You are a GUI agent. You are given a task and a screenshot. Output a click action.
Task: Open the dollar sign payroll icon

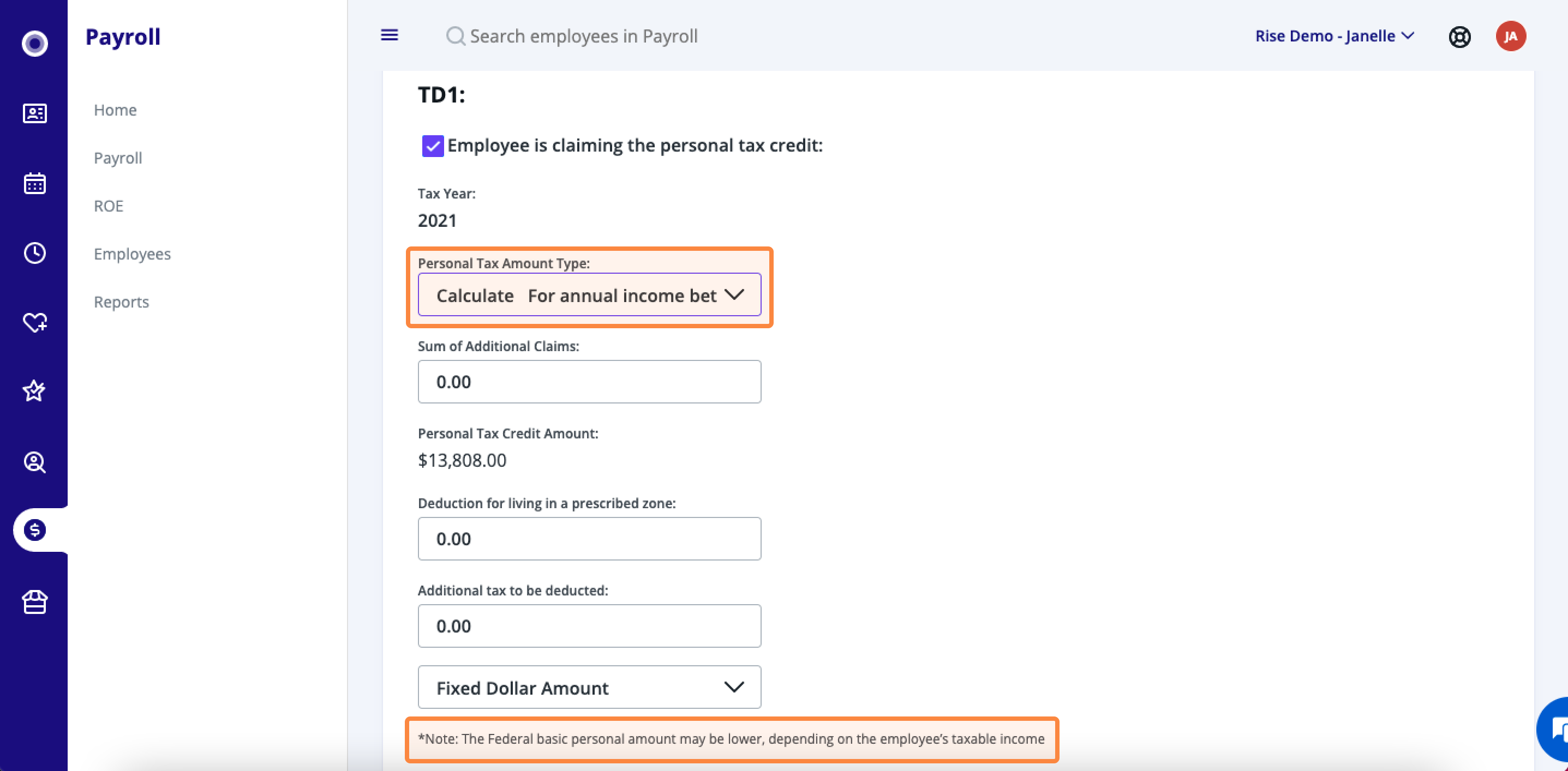(x=35, y=530)
